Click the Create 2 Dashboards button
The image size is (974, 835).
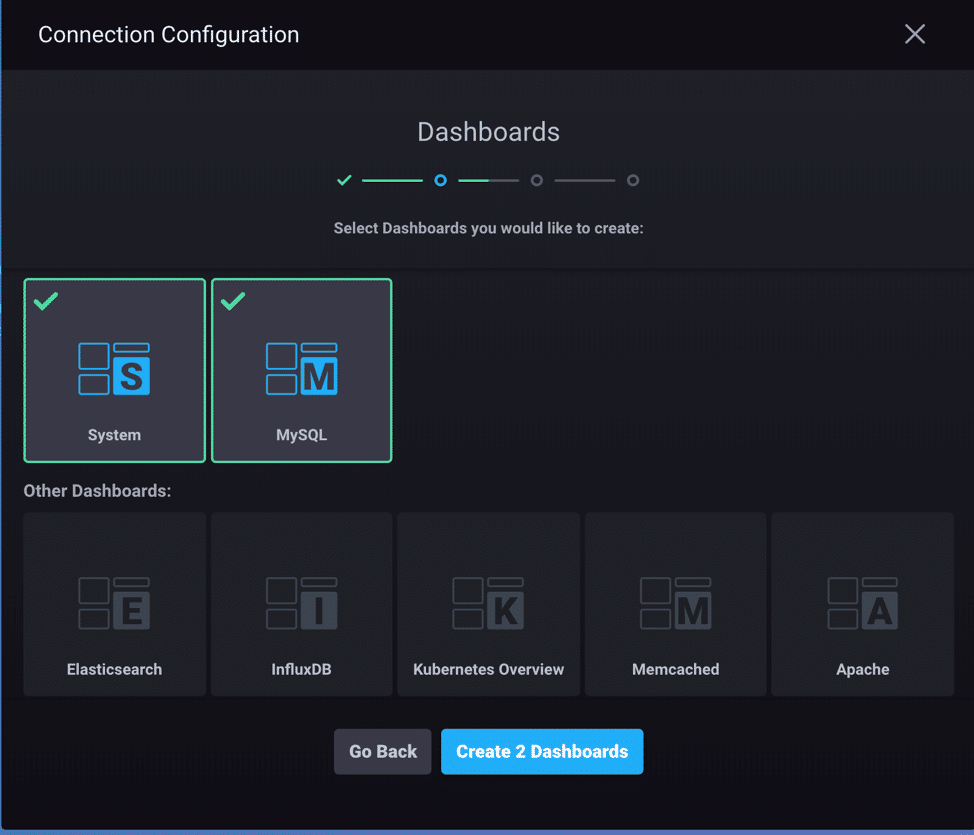(x=542, y=752)
